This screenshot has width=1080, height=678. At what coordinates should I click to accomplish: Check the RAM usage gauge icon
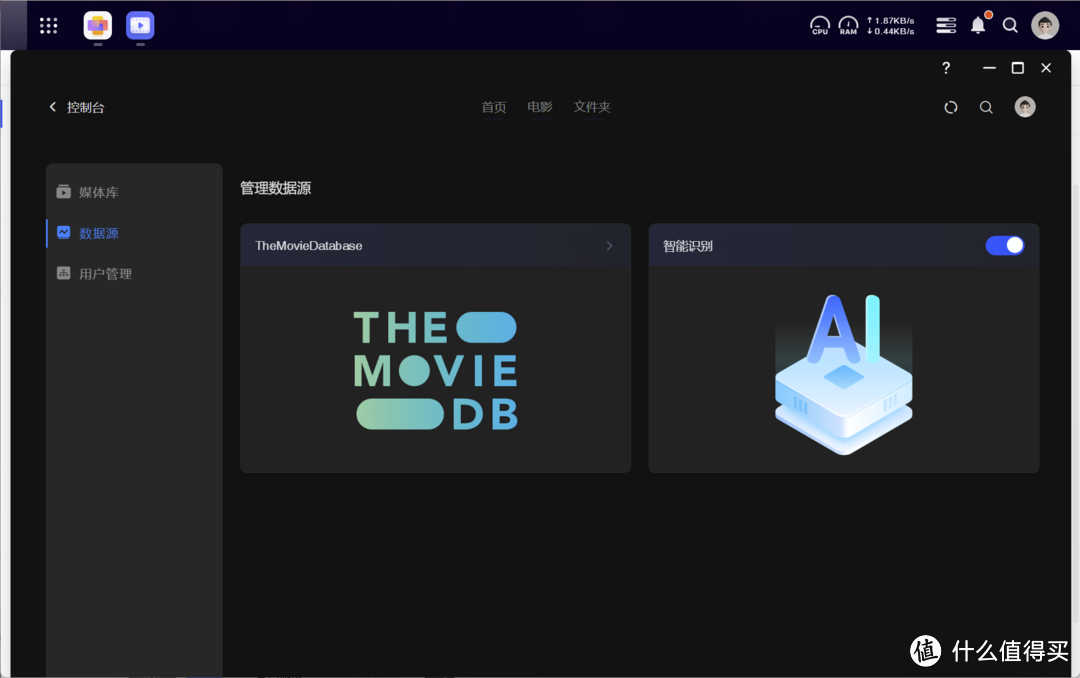(x=848, y=26)
